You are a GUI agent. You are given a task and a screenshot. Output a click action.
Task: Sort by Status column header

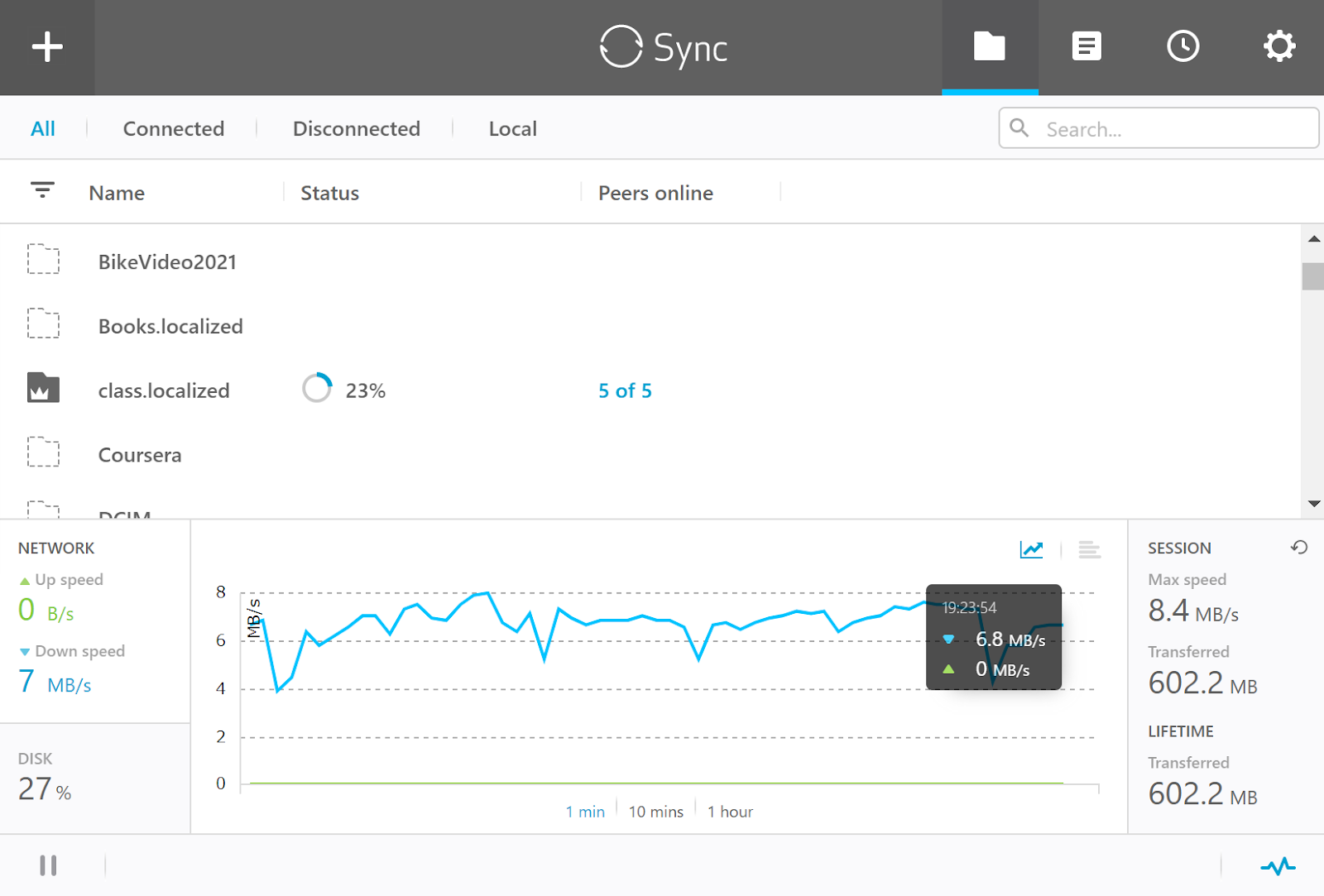(329, 193)
